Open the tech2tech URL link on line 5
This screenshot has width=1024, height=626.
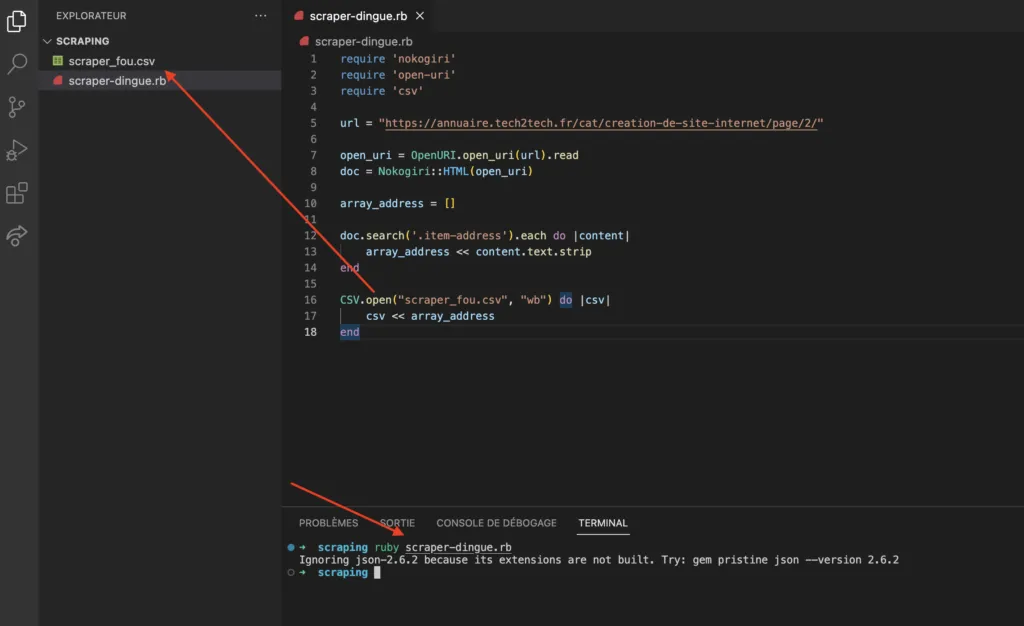pos(601,123)
